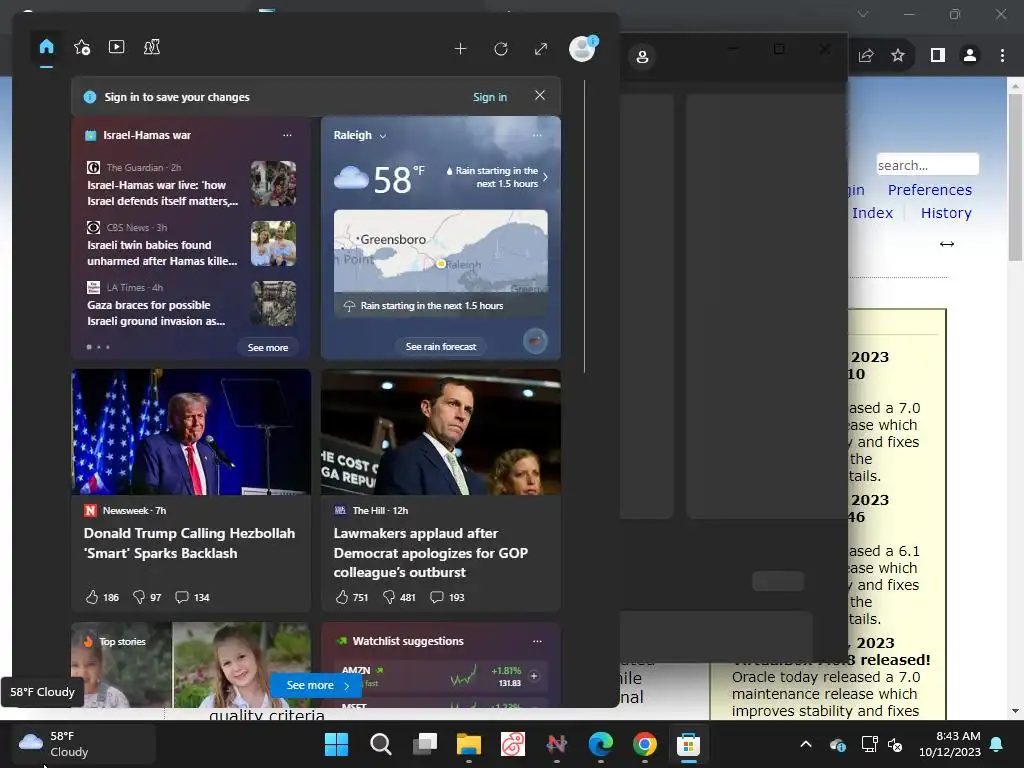Open the Windows Start menu
This screenshot has width=1024, height=768.
(x=337, y=744)
